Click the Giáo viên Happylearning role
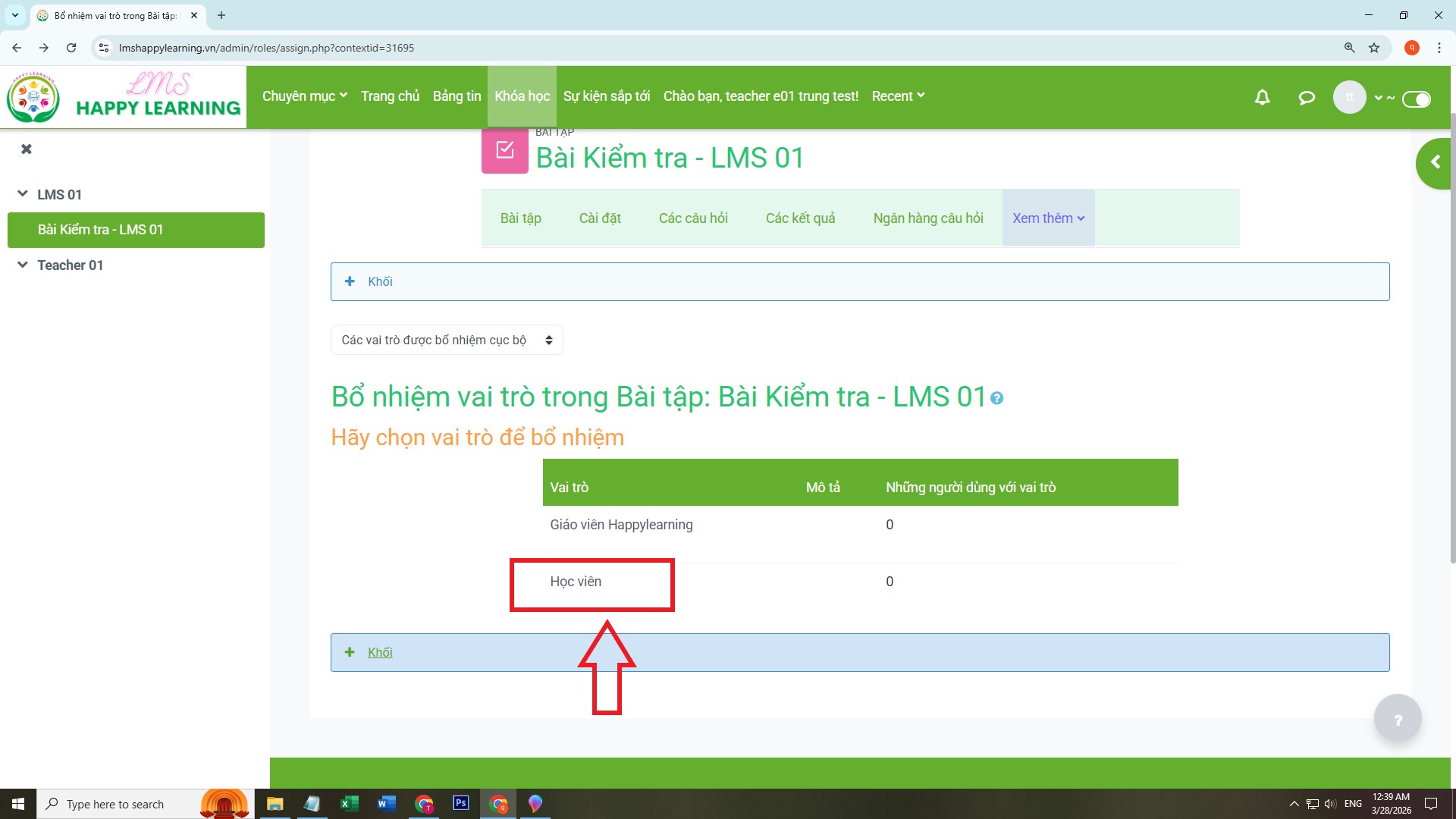This screenshot has height=819, width=1456. pyautogui.click(x=621, y=525)
